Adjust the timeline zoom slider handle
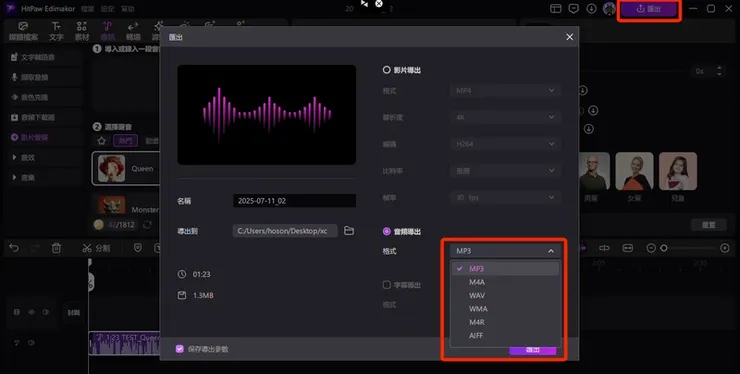The image size is (740, 374). click(x=664, y=248)
